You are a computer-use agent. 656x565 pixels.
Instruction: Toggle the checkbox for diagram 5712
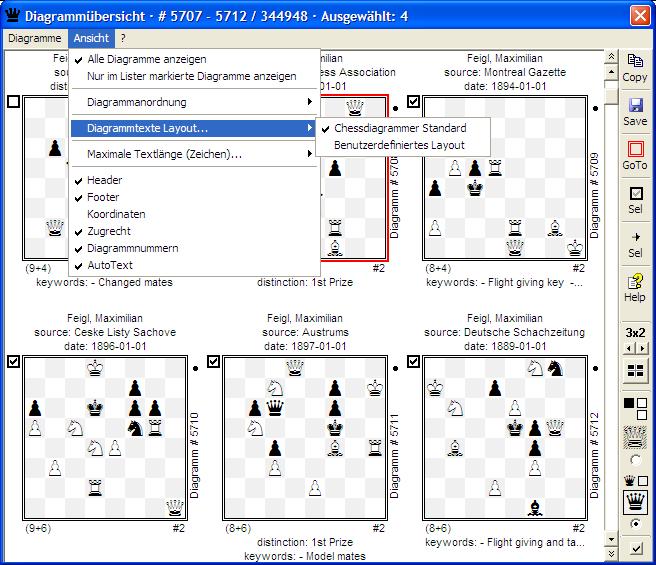click(413, 362)
